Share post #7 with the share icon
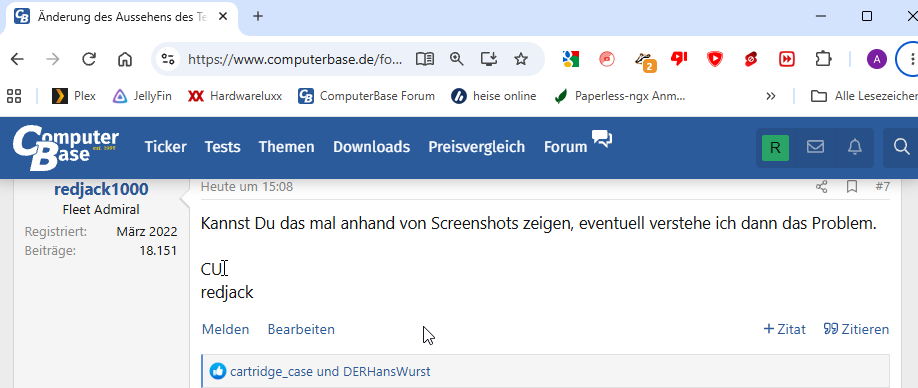The height and width of the screenshot is (388, 918). 822,187
